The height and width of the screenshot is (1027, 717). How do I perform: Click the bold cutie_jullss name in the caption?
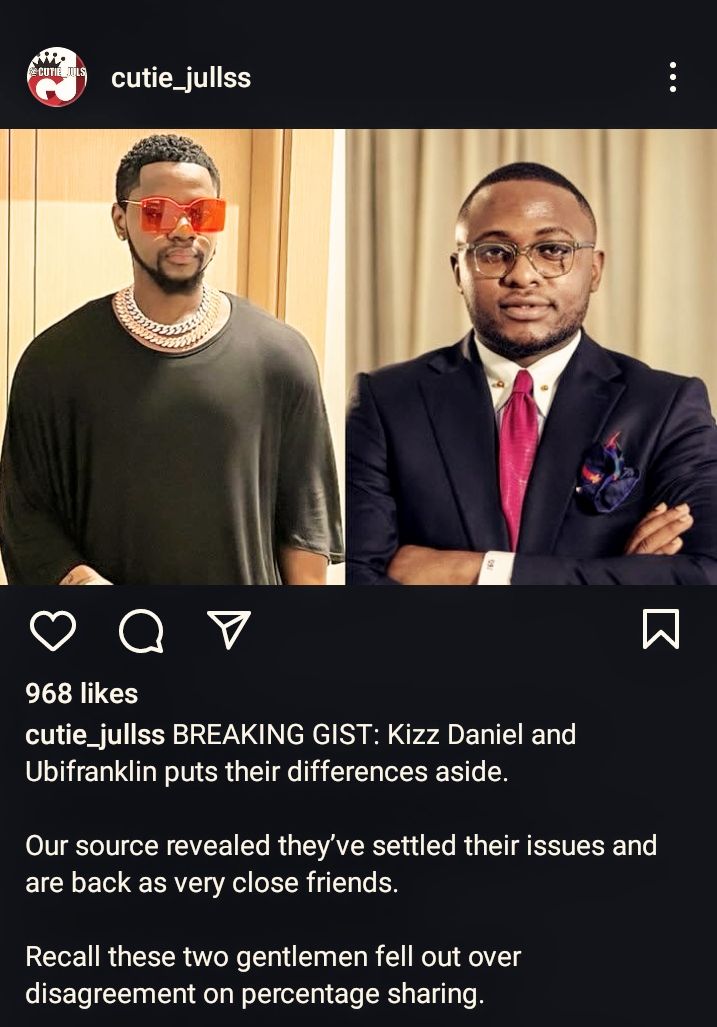coord(95,735)
